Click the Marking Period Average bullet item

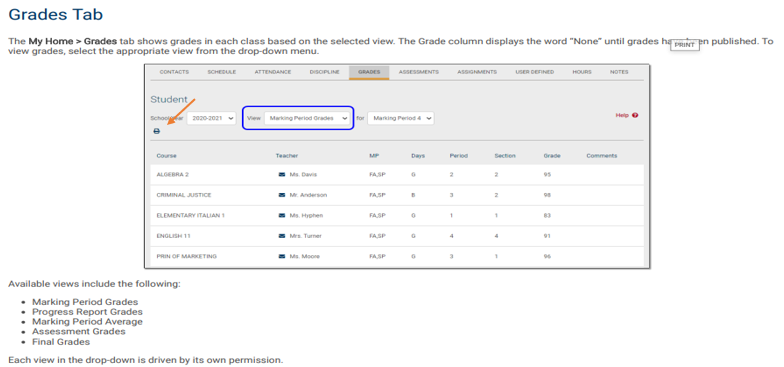(88, 322)
